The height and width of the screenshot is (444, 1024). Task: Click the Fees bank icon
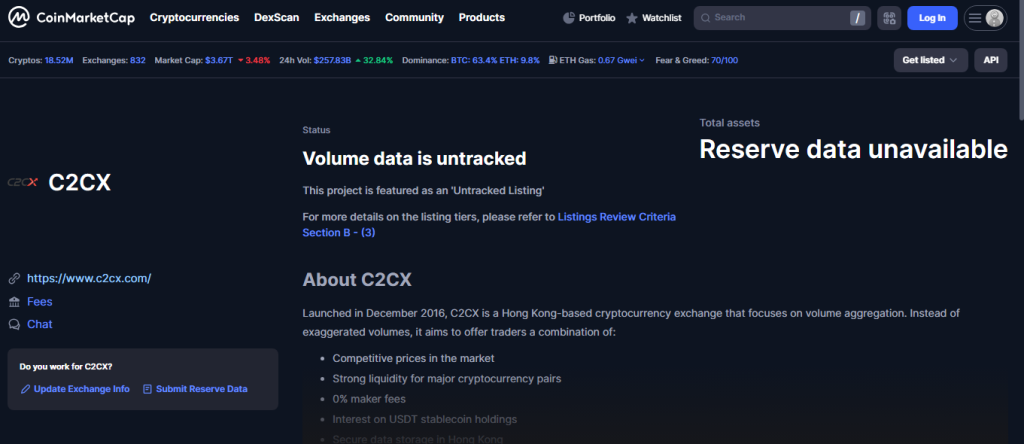coord(14,301)
